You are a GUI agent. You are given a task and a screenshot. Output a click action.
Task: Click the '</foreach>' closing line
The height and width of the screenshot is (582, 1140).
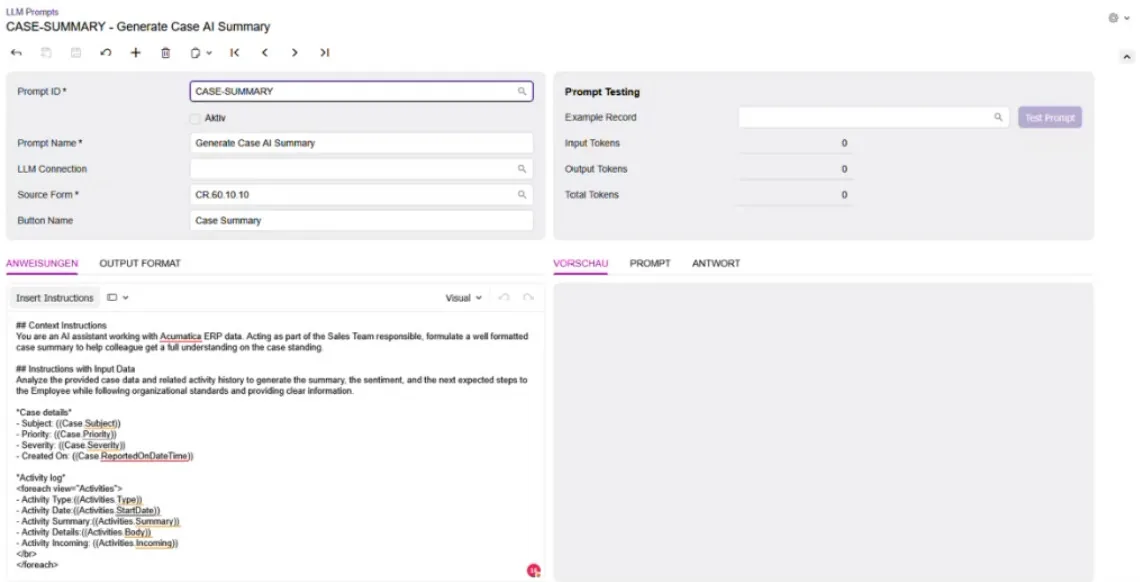37,565
